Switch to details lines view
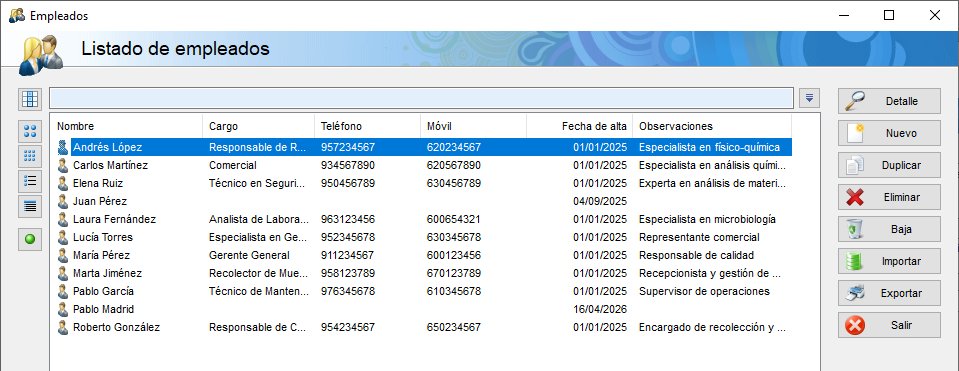The height and width of the screenshot is (371, 959). click(x=29, y=206)
